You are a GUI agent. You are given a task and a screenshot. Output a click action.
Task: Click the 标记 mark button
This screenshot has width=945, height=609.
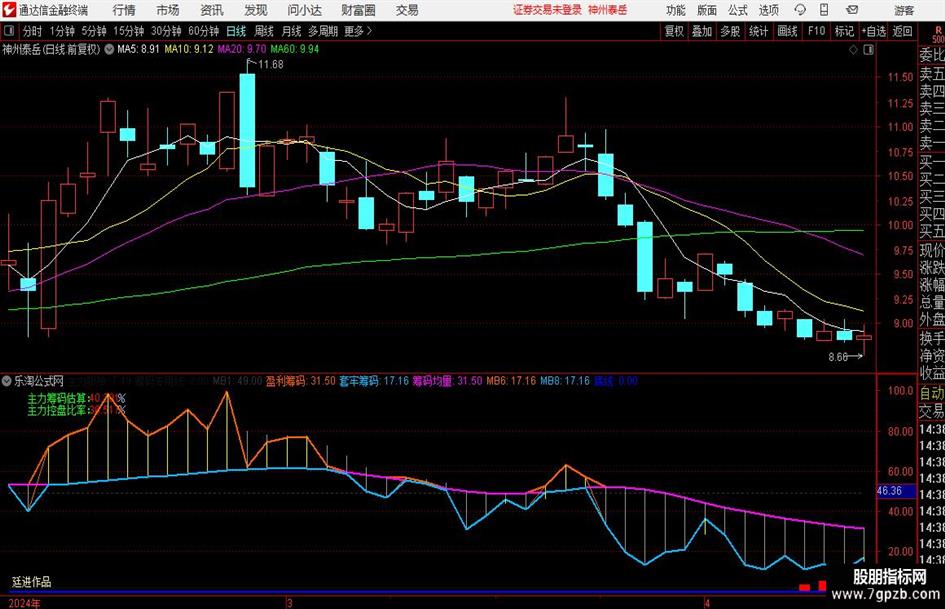point(844,31)
